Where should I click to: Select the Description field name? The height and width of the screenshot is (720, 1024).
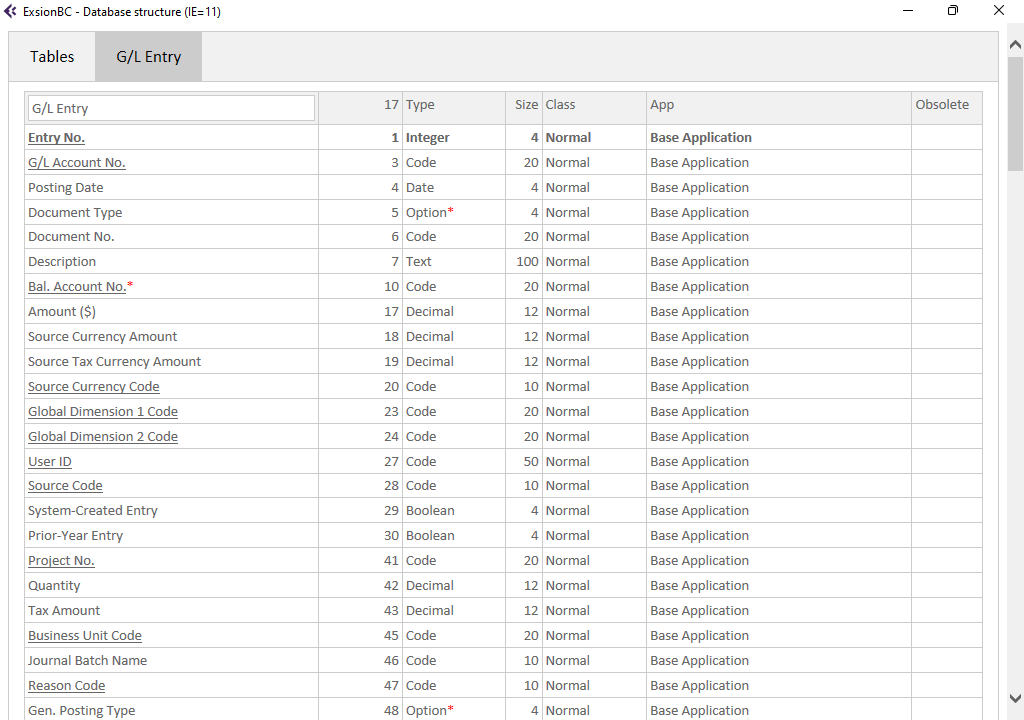point(62,261)
